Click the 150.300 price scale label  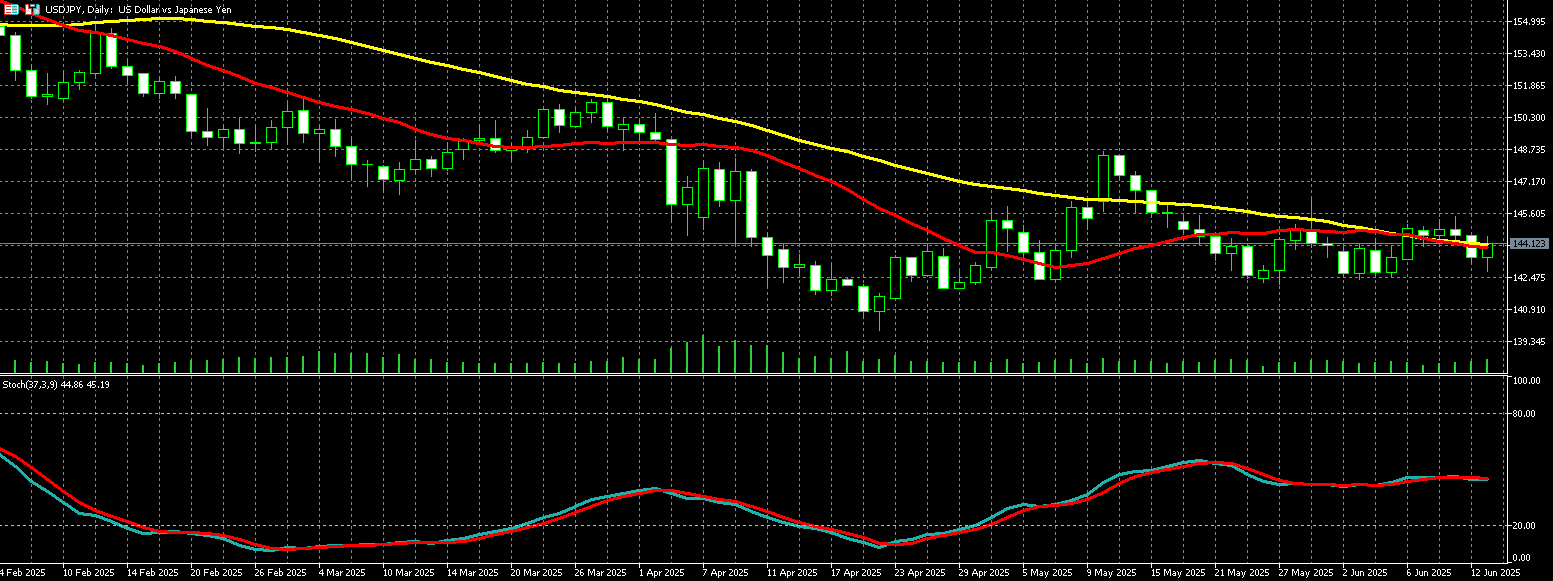coord(1530,118)
